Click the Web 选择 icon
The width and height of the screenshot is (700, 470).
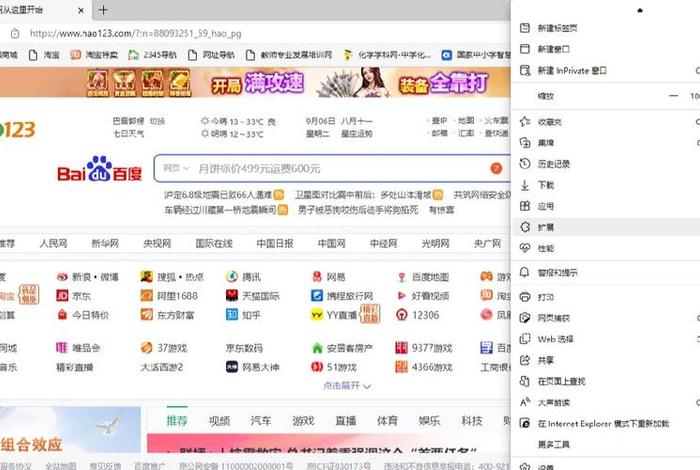pos(525,339)
